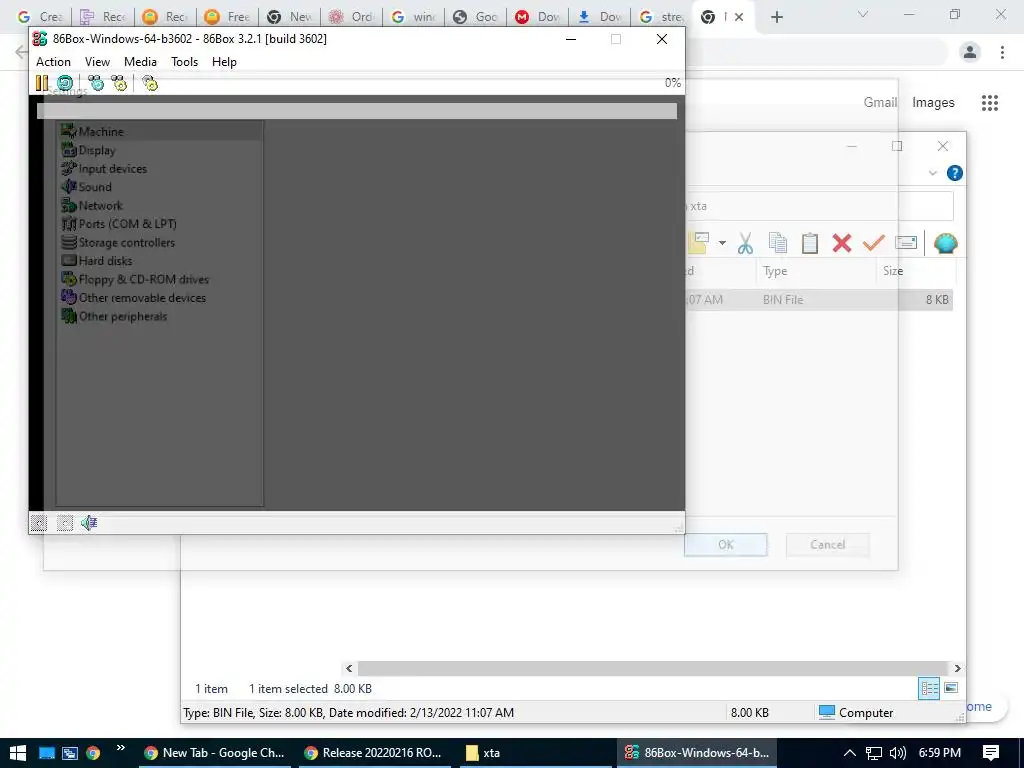Switch to New Tab - Google Chrome taskbar item
The height and width of the screenshot is (768, 1024).
click(x=216, y=752)
